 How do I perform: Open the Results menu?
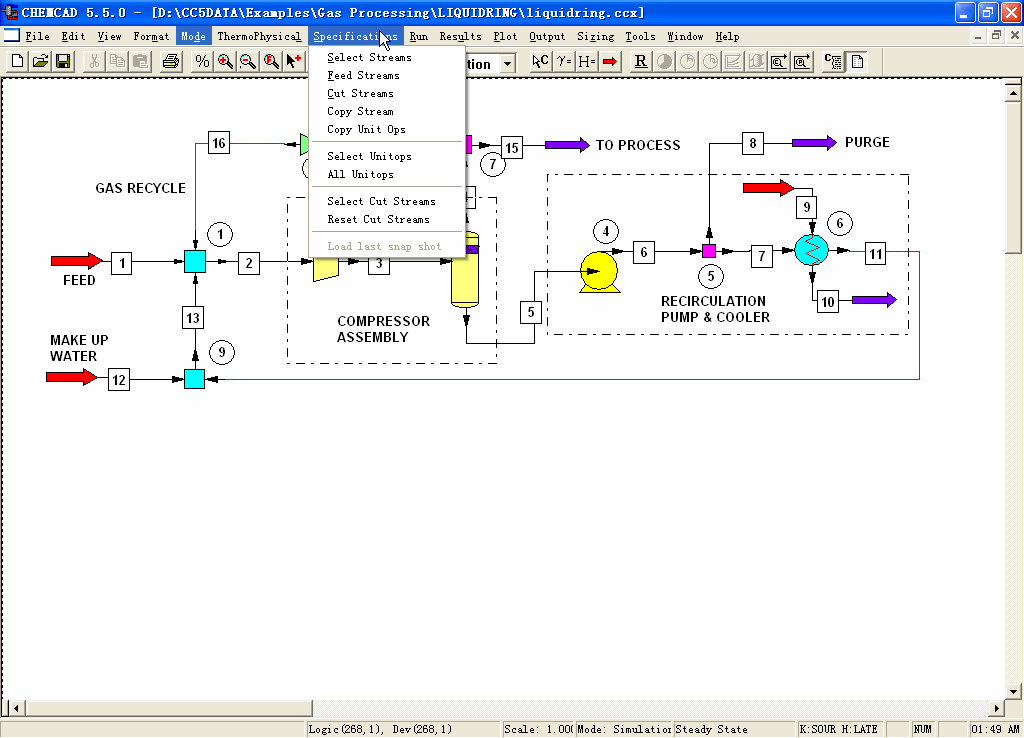pyautogui.click(x=460, y=37)
